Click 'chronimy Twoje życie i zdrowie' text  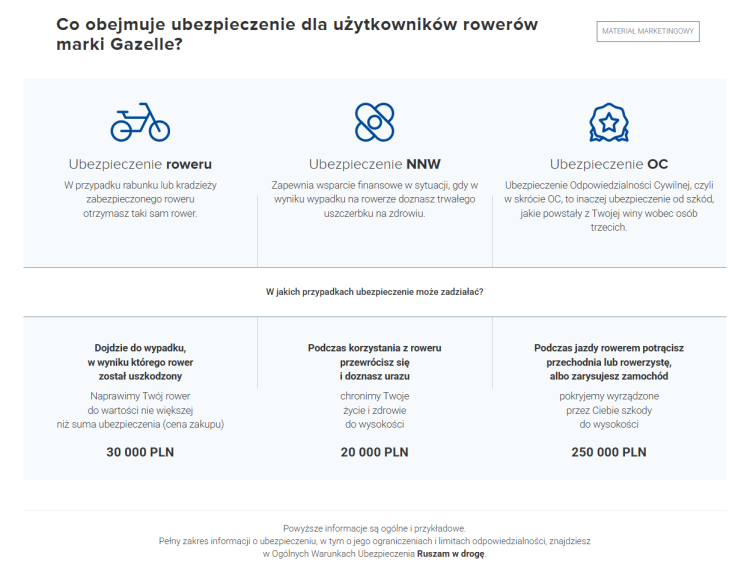[x=375, y=410]
